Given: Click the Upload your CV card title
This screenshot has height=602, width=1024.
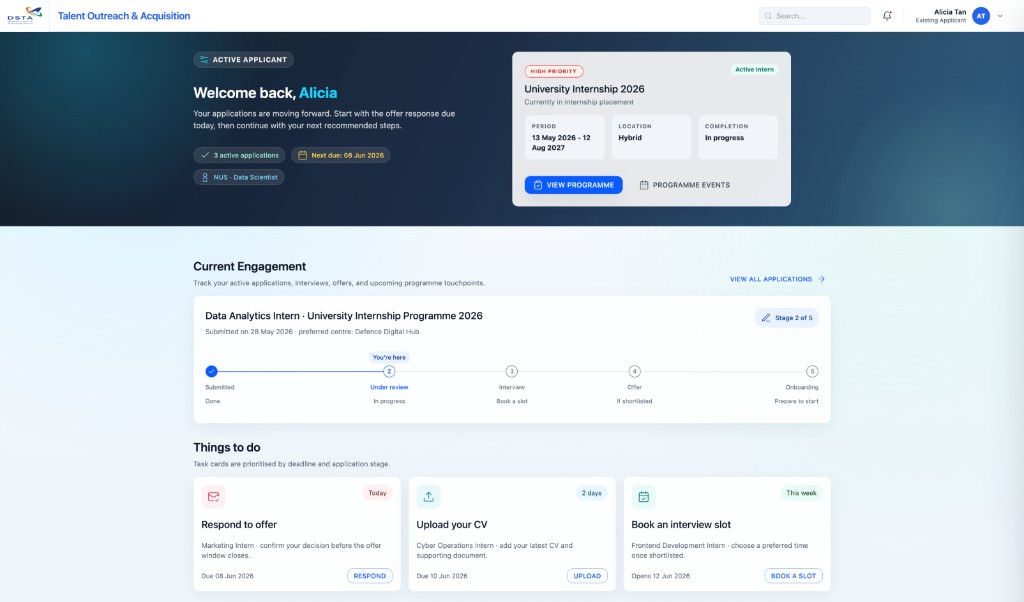Looking at the screenshot, I should point(452,524).
